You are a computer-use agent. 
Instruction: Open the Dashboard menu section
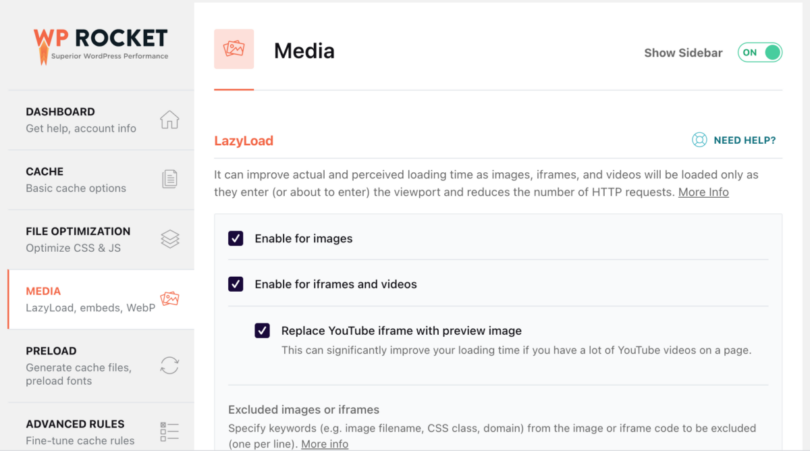pyautogui.click(x=101, y=120)
